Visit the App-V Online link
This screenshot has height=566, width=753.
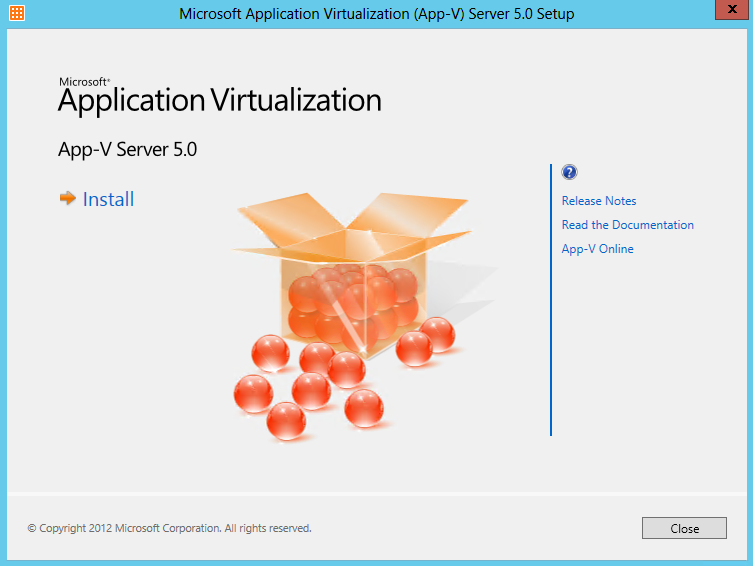pos(597,249)
